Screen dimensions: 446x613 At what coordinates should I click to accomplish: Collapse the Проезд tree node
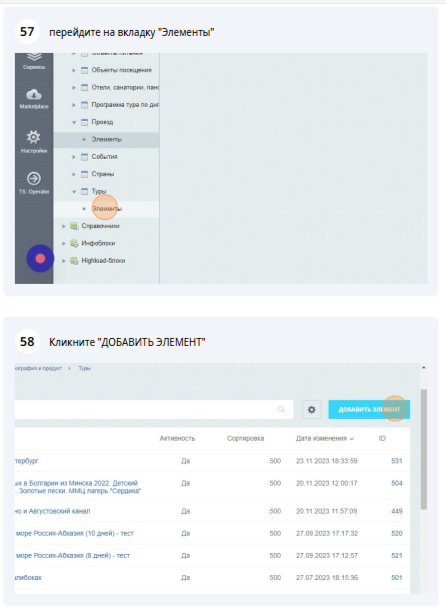pos(73,122)
